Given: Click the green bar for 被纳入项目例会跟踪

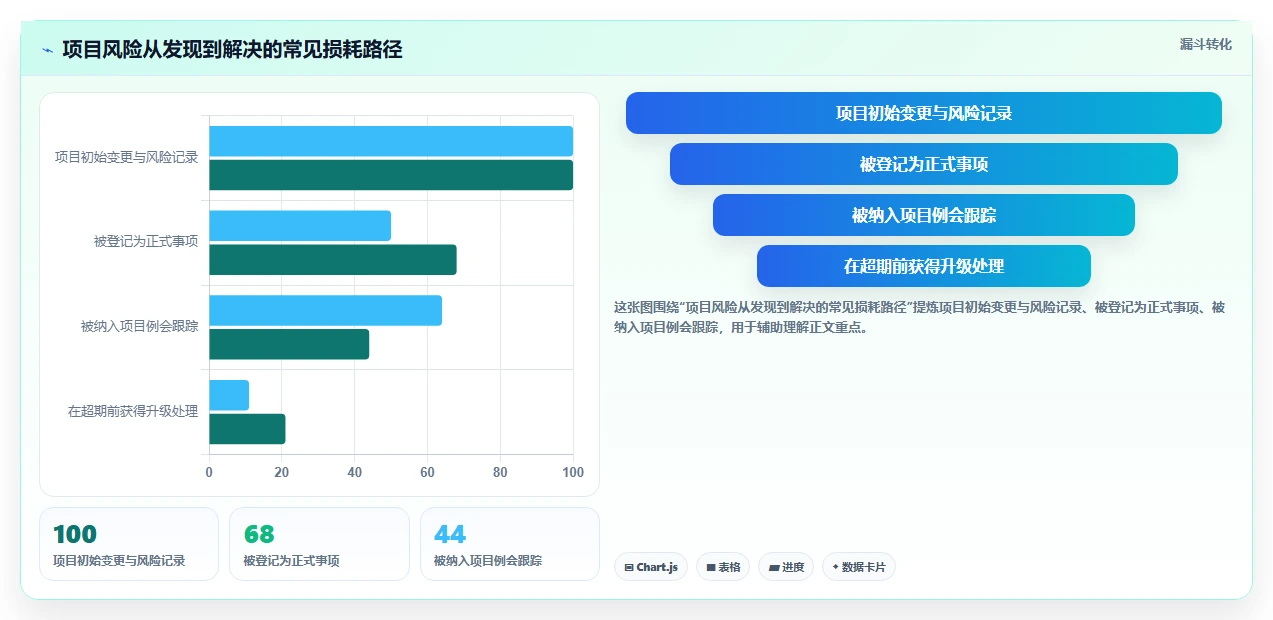Looking at the screenshot, I should [x=289, y=344].
